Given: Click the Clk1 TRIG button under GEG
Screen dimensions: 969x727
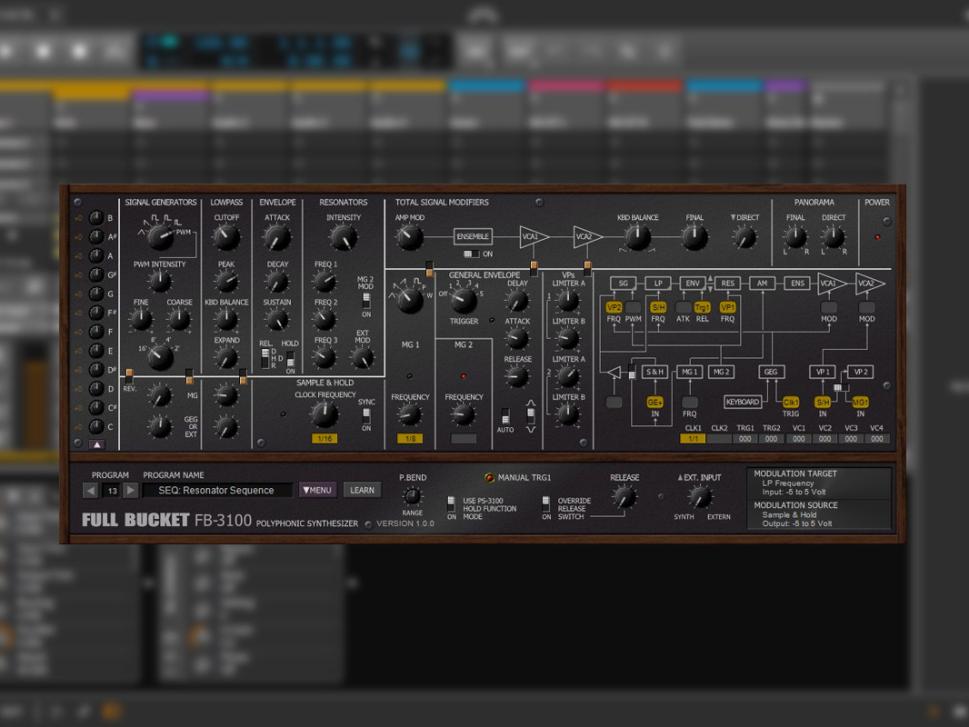Looking at the screenshot, I should [792, 401].
